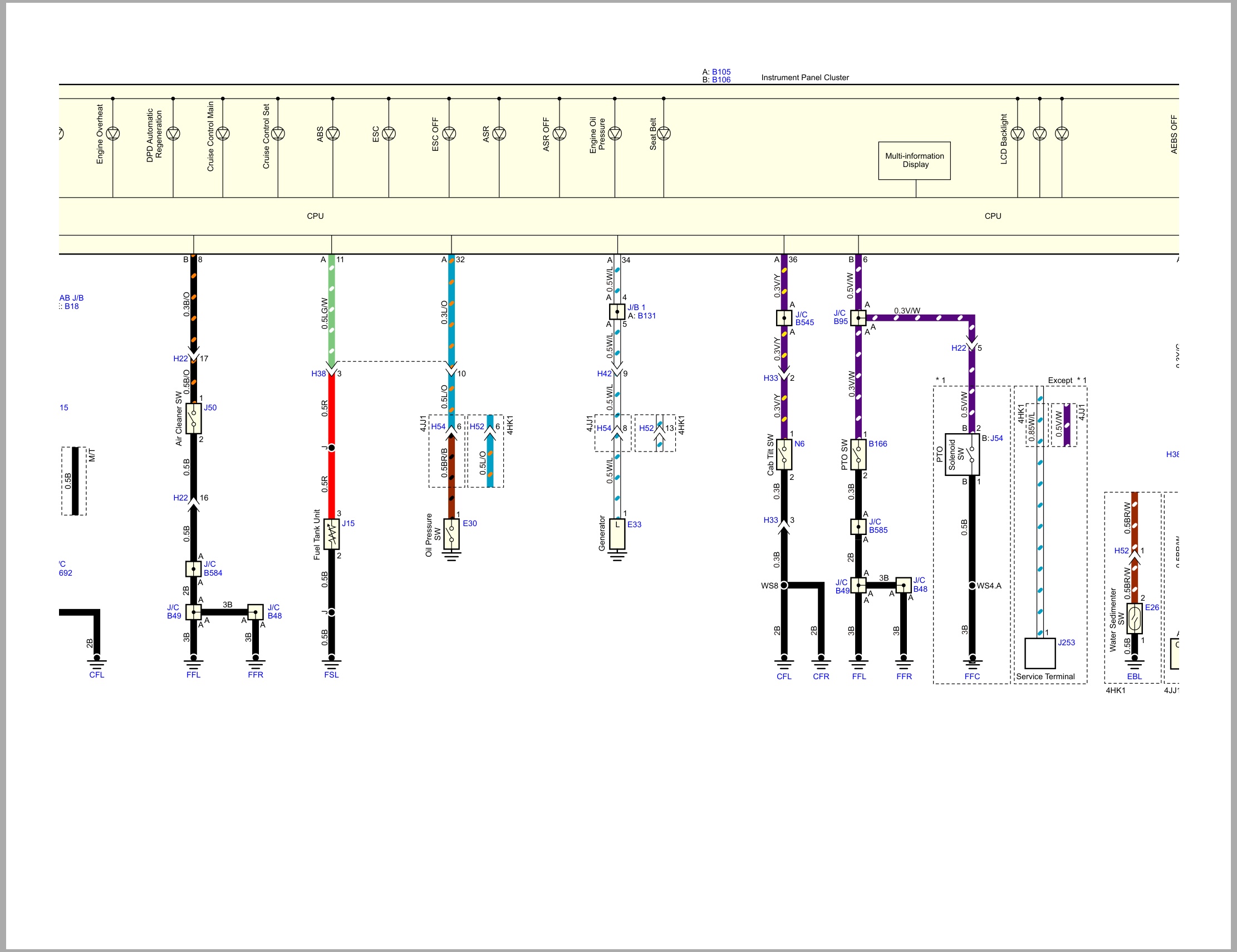Open the J253 connector link

click(1067, 643)
